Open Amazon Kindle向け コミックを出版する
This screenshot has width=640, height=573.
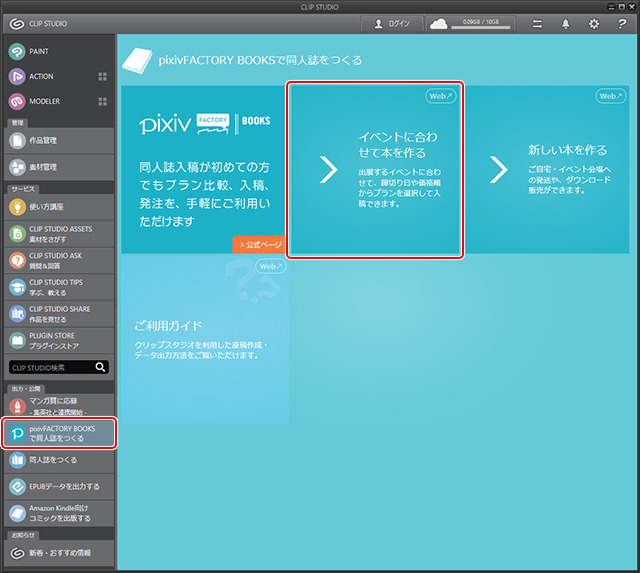coord(59,513)
